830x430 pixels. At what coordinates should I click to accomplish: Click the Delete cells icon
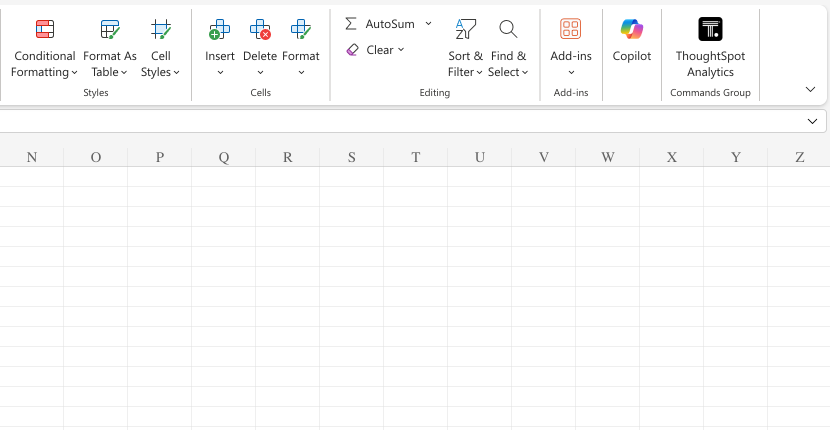(x=260, y=29)
